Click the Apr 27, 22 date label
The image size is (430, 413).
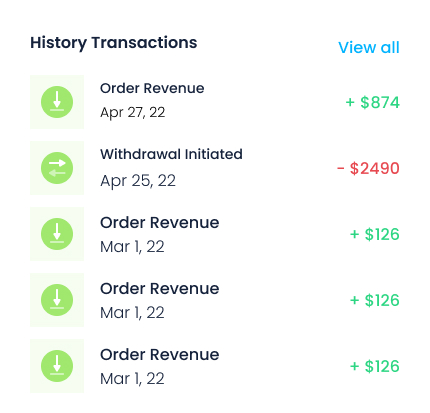pos(133,113)
